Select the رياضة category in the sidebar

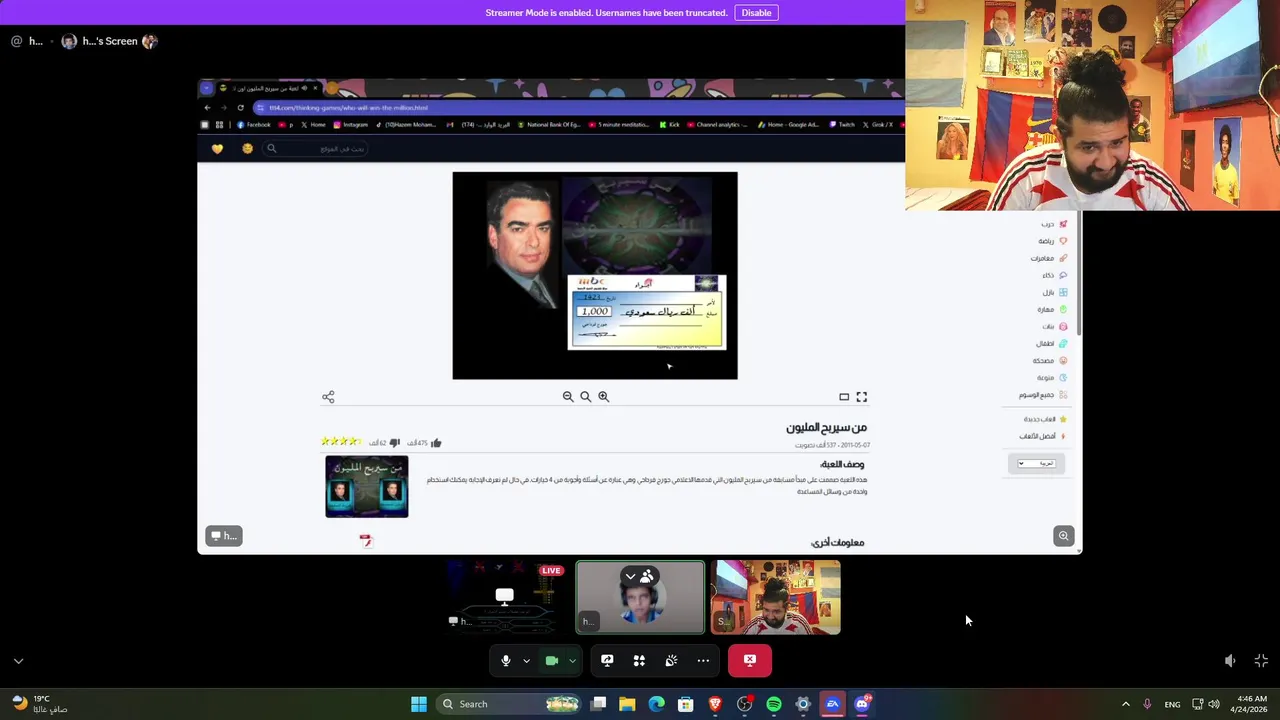coord(1052,241)
